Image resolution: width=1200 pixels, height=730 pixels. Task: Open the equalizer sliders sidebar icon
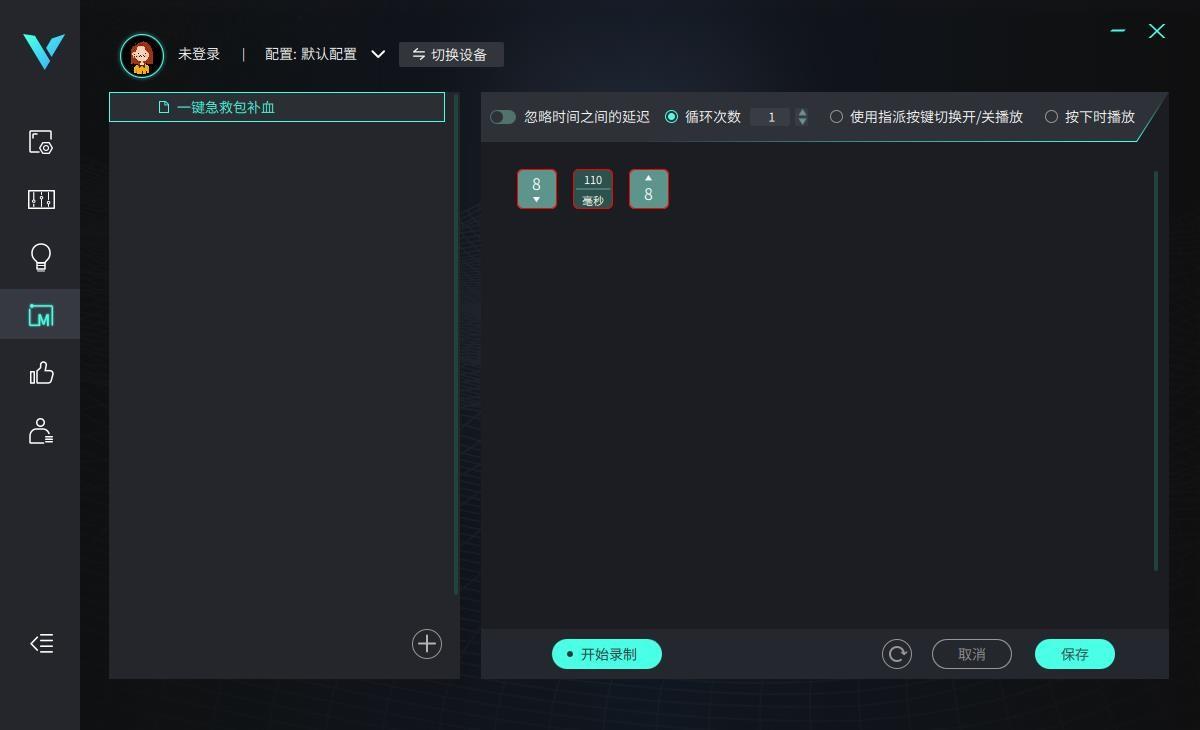tap(41, 200)
